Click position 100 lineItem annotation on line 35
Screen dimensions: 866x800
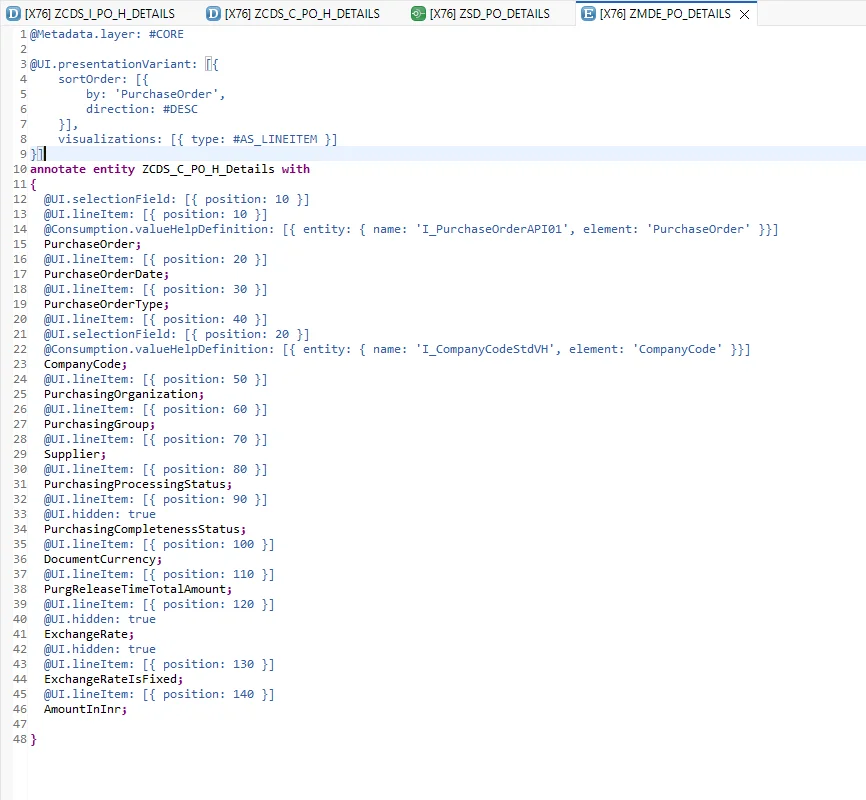tap(159, 544)
